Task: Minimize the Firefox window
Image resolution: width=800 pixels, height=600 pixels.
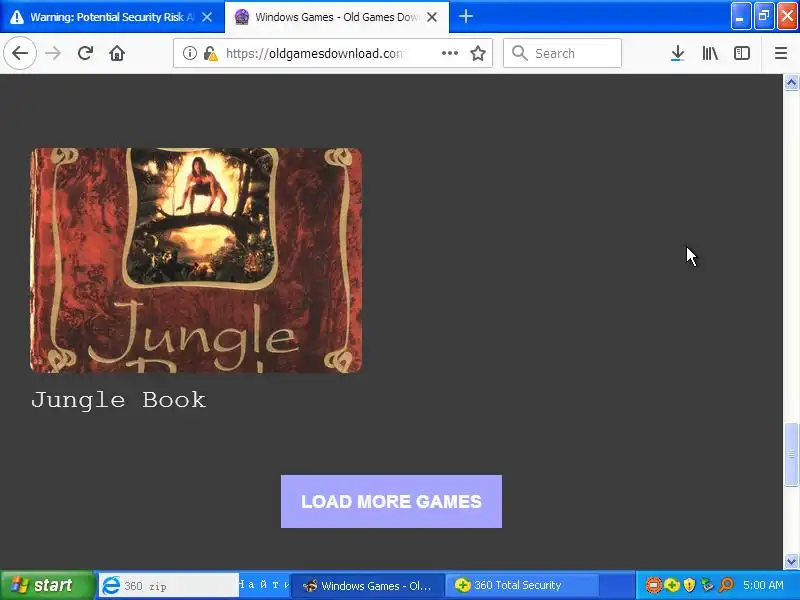Action: 740,16
